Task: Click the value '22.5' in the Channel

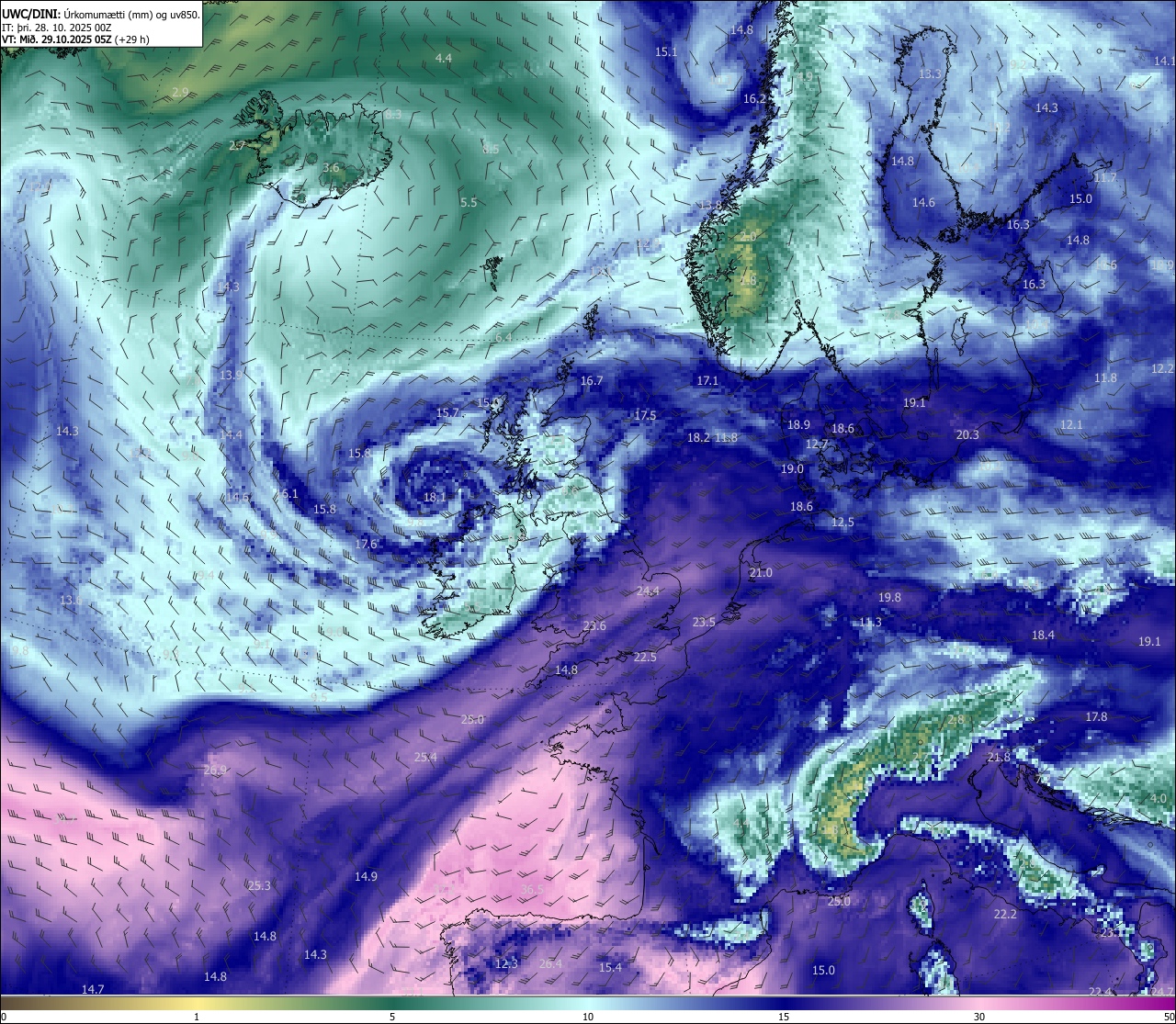Action: click(645, 657)
